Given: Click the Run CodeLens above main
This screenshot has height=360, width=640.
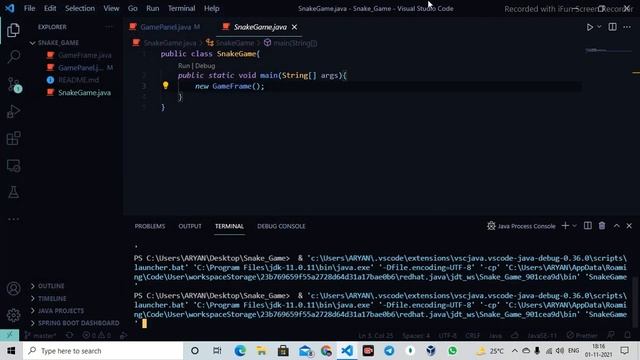Looking at the screenshot, I should 184,66.
